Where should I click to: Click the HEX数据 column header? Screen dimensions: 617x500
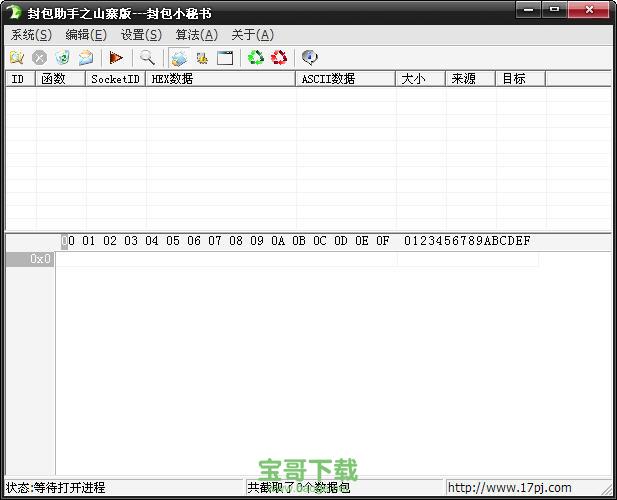[220, 79]
